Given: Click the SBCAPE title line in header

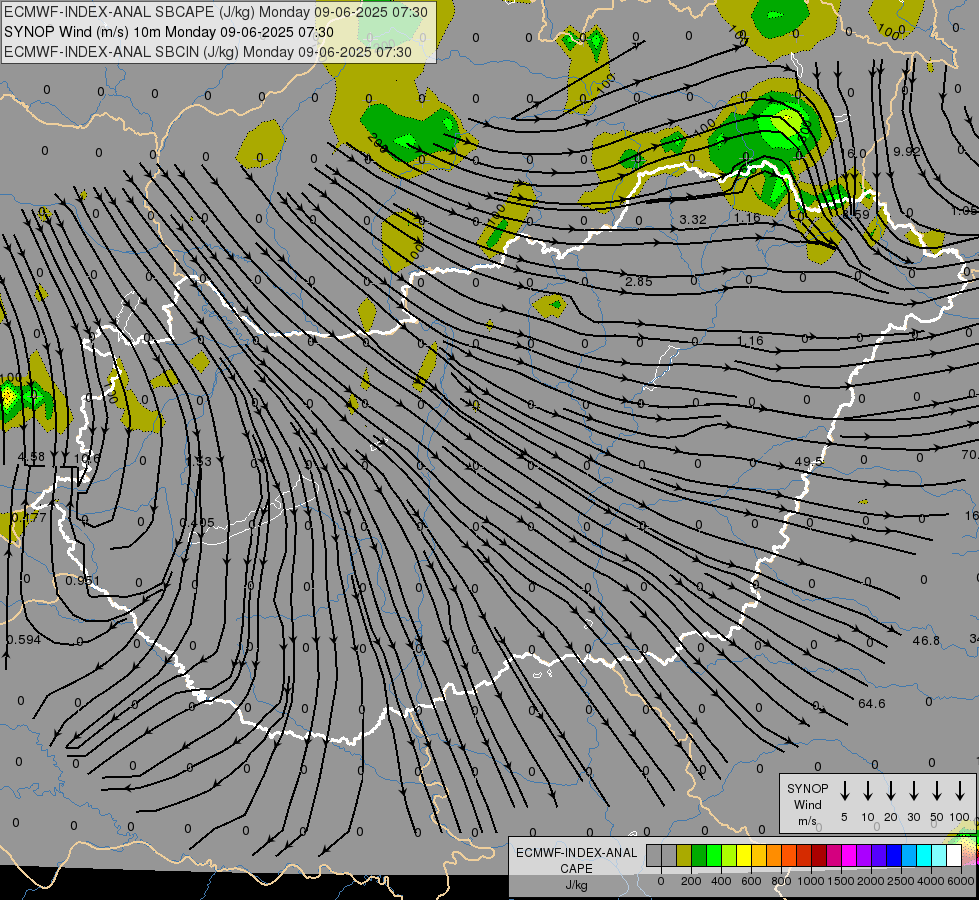Looking at the screenshot, I should pyautogui.click(x=216, y=12).
